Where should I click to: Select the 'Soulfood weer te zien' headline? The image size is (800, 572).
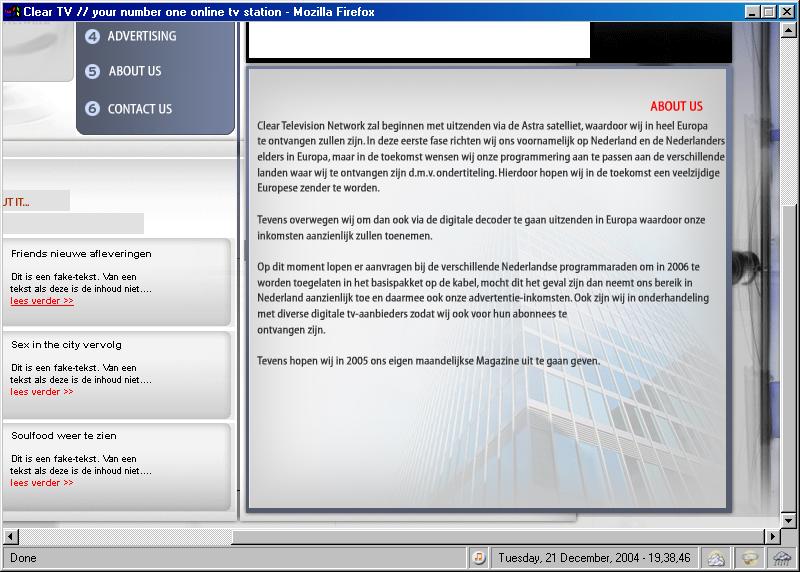64,435
